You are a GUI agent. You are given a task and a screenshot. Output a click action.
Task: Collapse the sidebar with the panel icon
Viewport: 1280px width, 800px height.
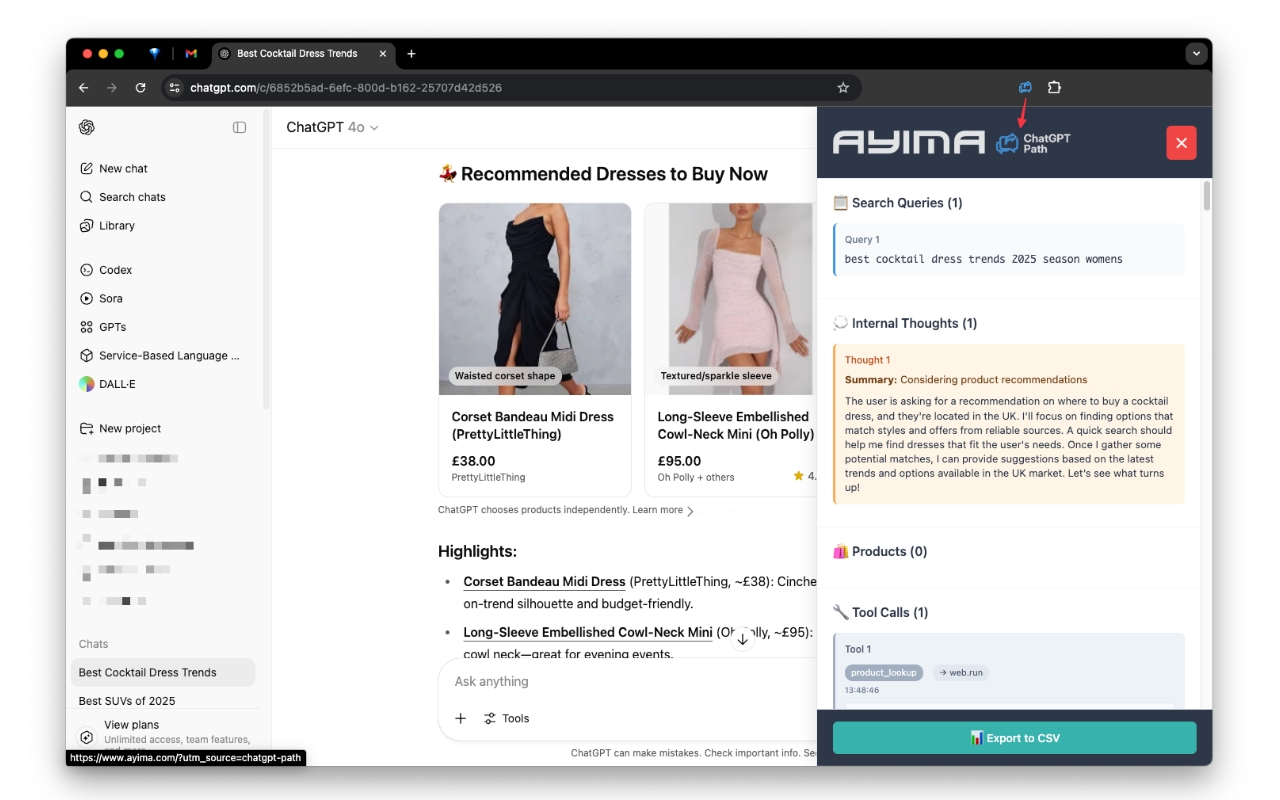[x=239, y=127]
